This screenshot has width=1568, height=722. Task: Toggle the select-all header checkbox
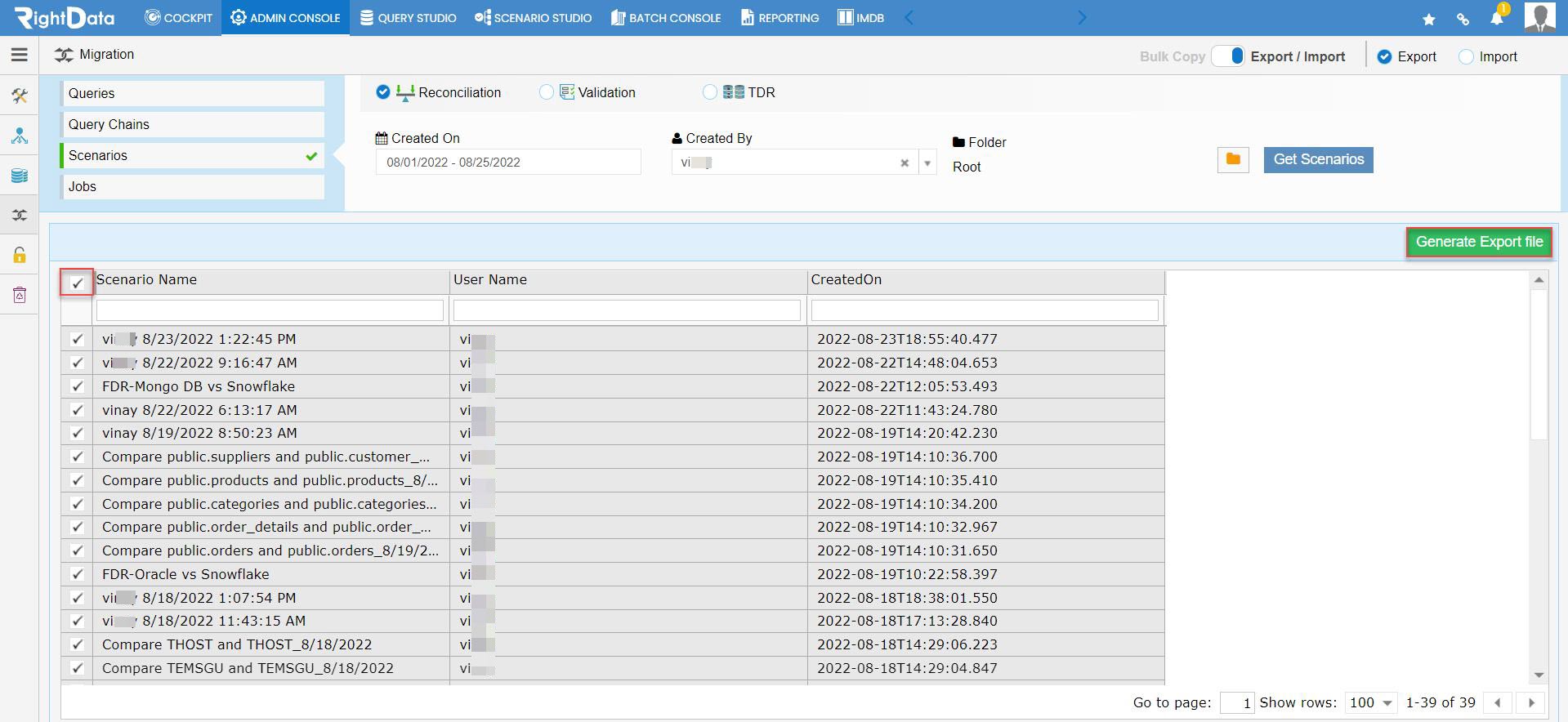click(x=77, y=283)
